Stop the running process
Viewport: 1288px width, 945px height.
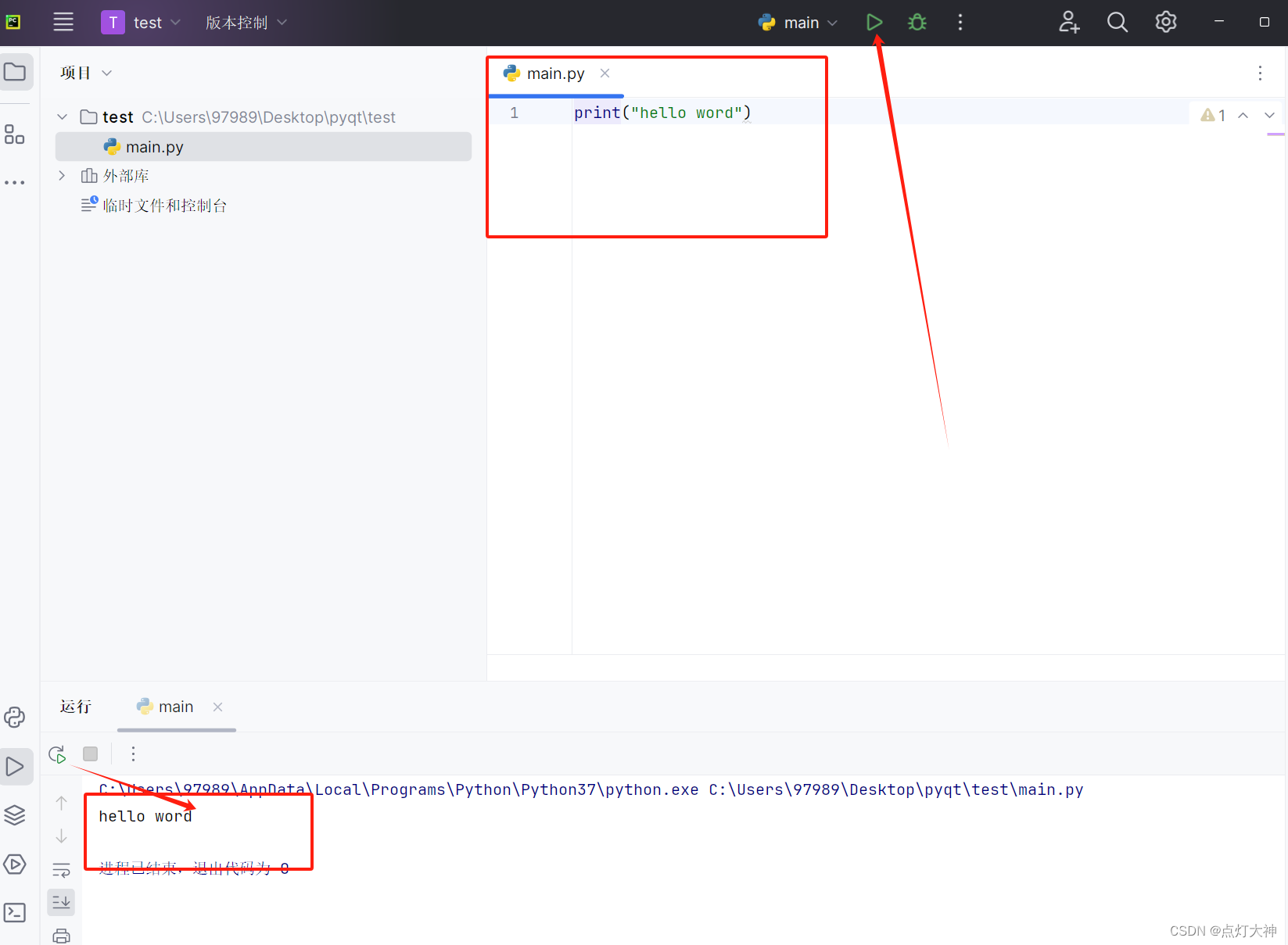[91, 754]
